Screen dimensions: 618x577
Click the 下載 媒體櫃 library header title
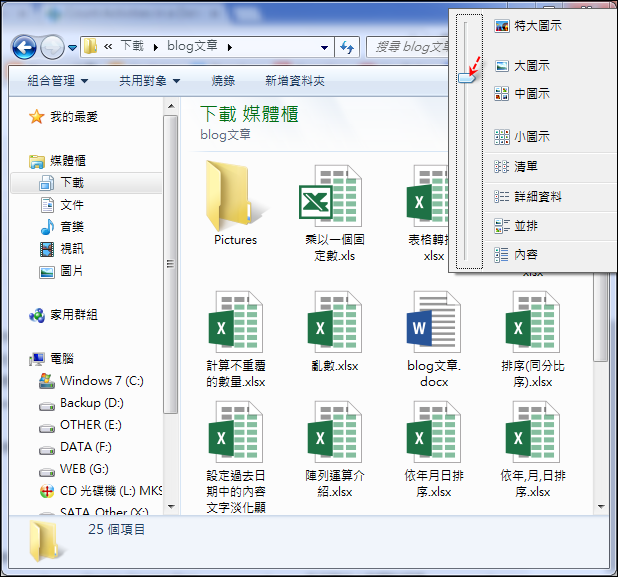pyautogui.click(x=249, y=114)
